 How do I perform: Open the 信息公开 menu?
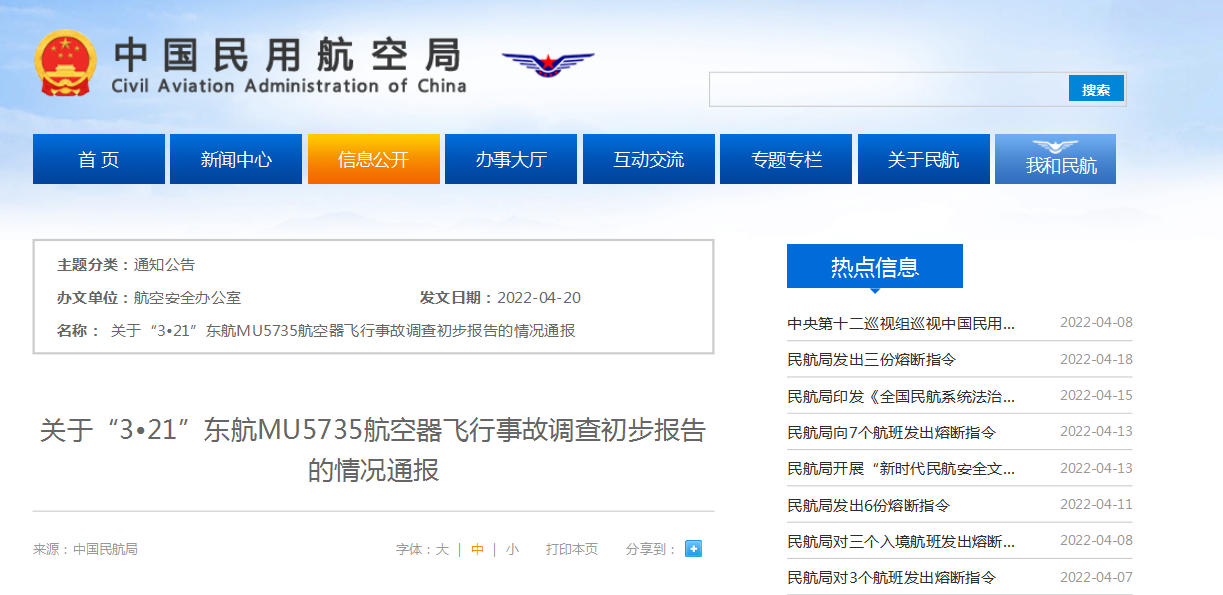[374, 159]
